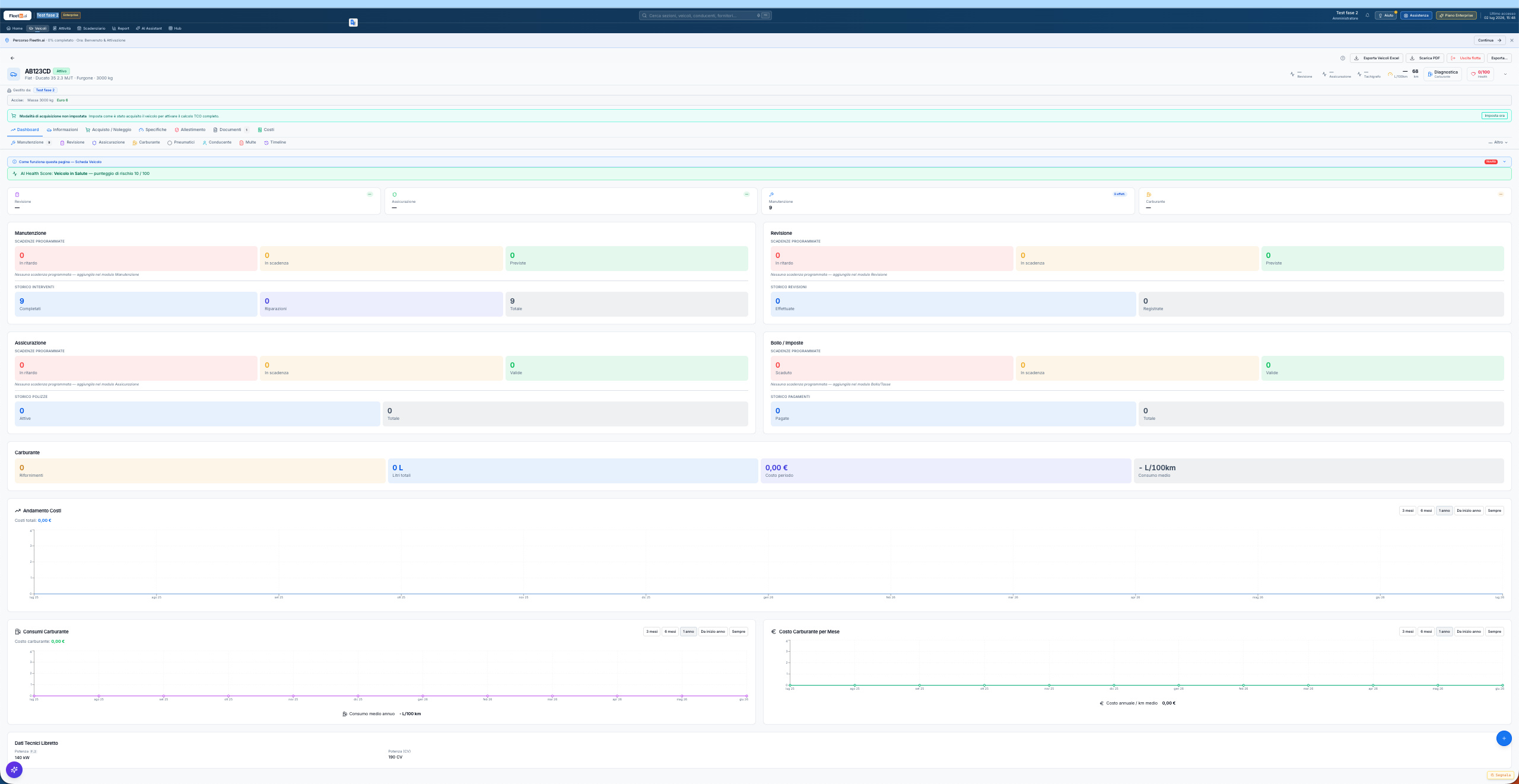The width and height of the screenshot is (1519, 784).
Task: Select Sempre range in Consumi Carburante
Action: 738,632
